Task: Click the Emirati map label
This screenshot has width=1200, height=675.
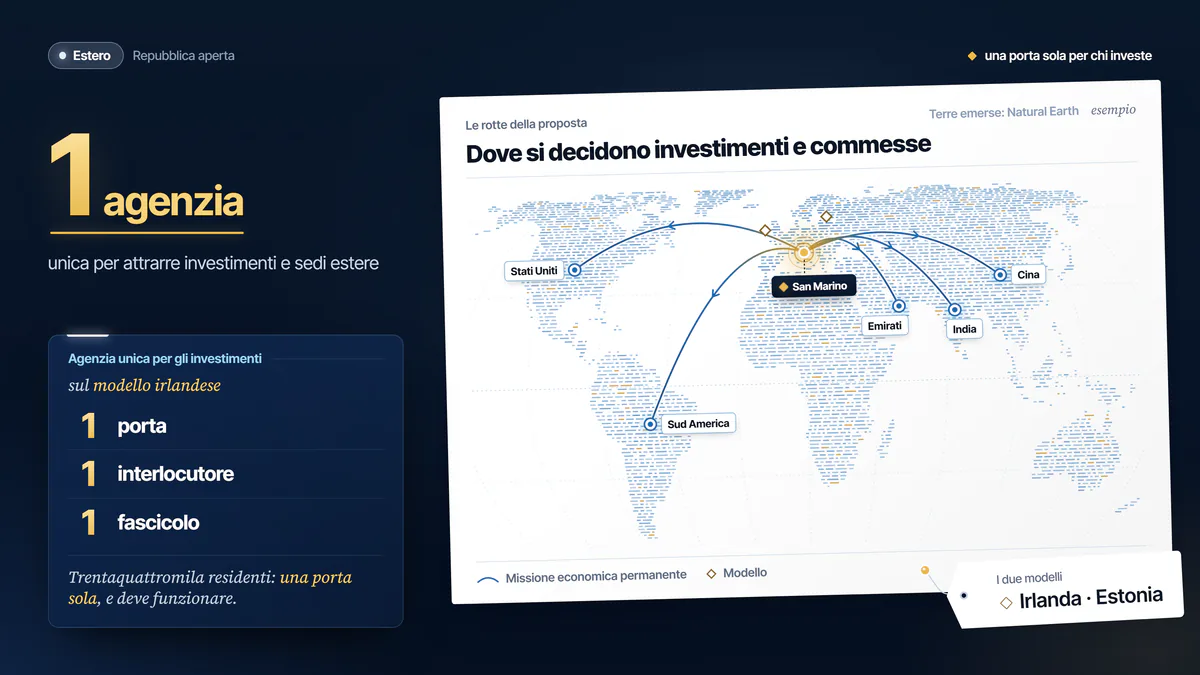Action: (885, 326)
